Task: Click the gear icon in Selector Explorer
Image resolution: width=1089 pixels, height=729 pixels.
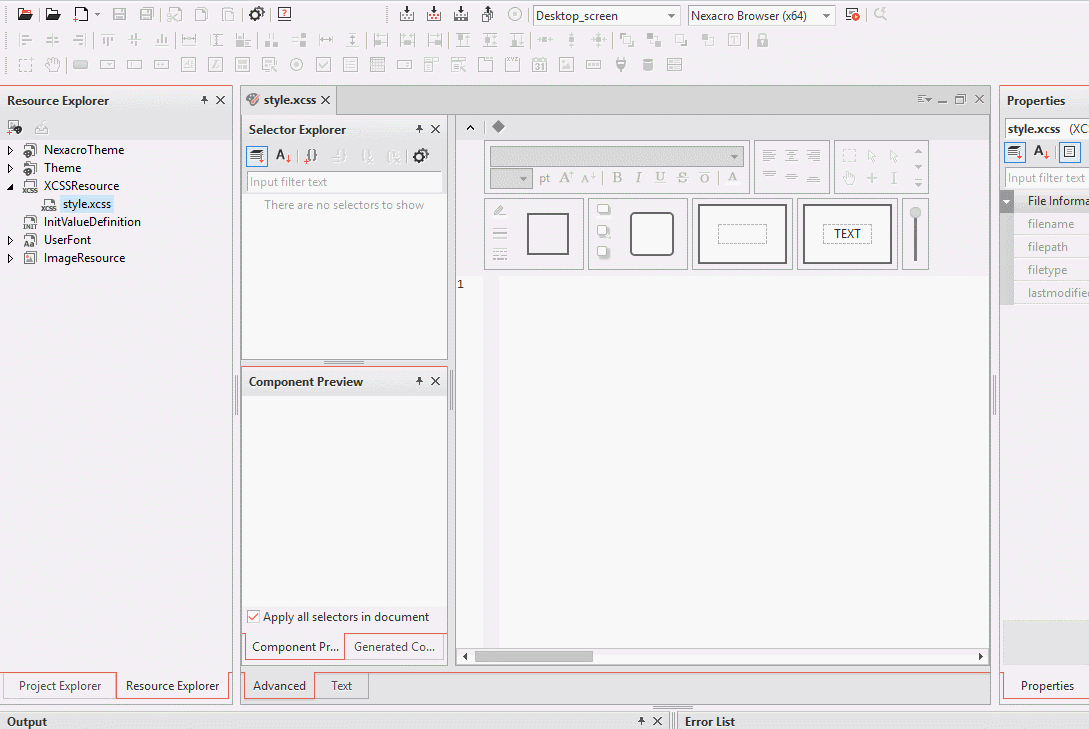Action: 420,156
